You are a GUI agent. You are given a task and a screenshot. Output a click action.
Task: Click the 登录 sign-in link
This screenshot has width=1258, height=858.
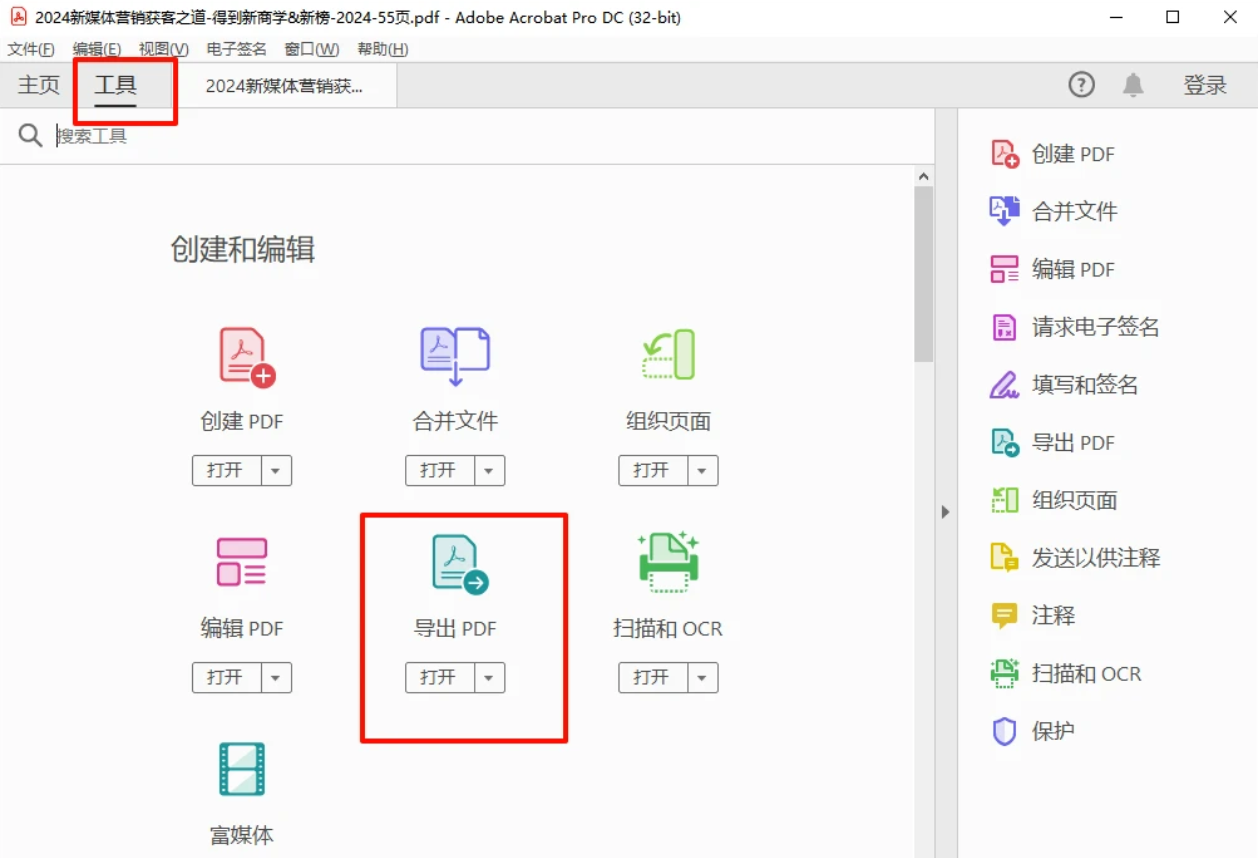coord(1205,85)
